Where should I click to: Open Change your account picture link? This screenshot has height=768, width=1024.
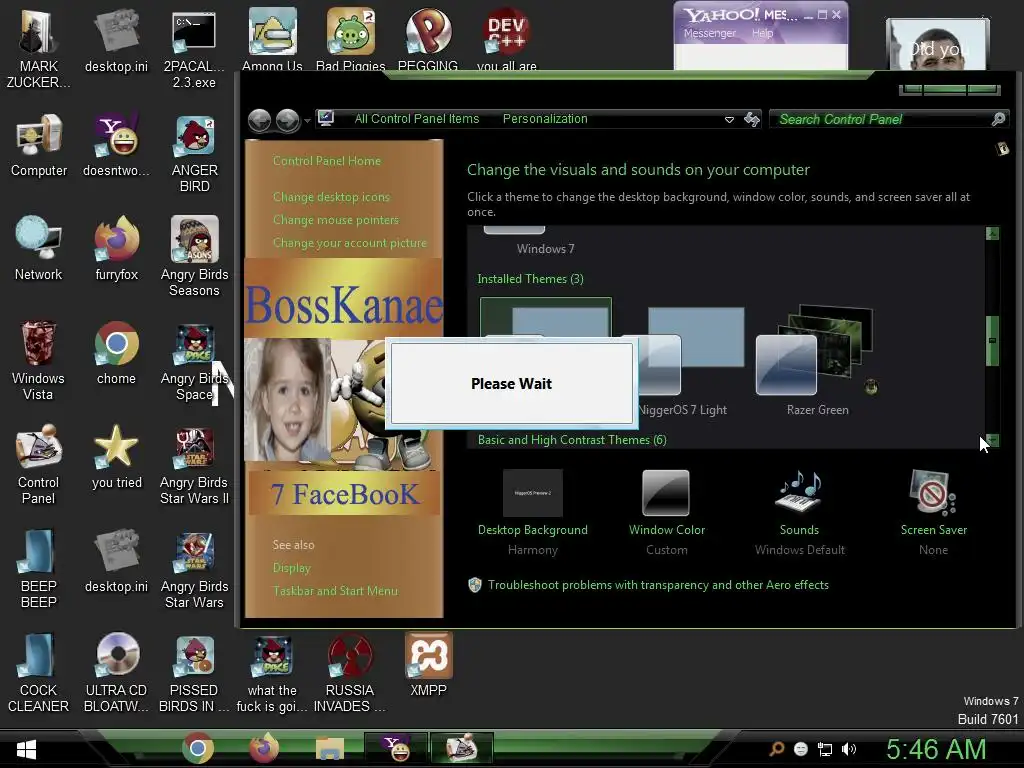pyautogui.click(x=349, y=243)
